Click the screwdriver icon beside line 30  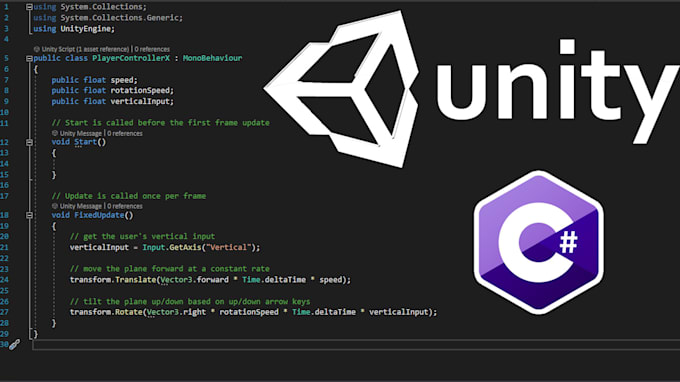pyautogui.click(x=15, y=345)
